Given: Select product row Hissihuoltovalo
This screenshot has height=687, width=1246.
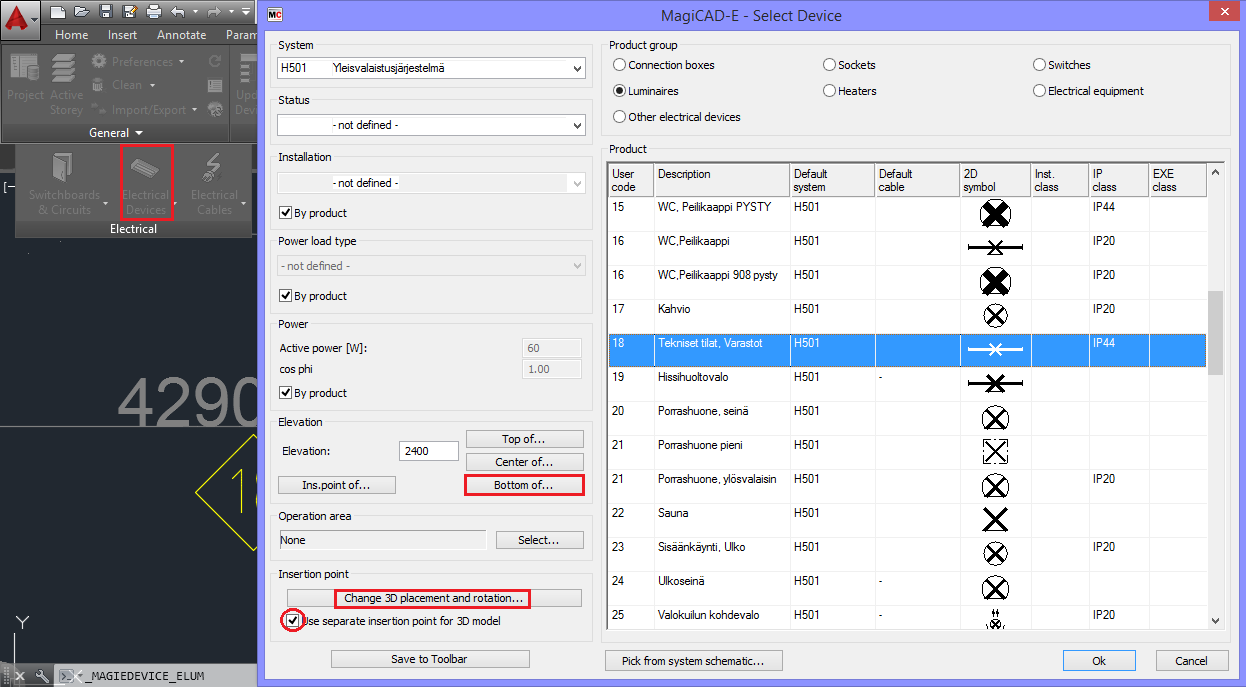Looking at the screenshot, I should [x=908, y=383].
